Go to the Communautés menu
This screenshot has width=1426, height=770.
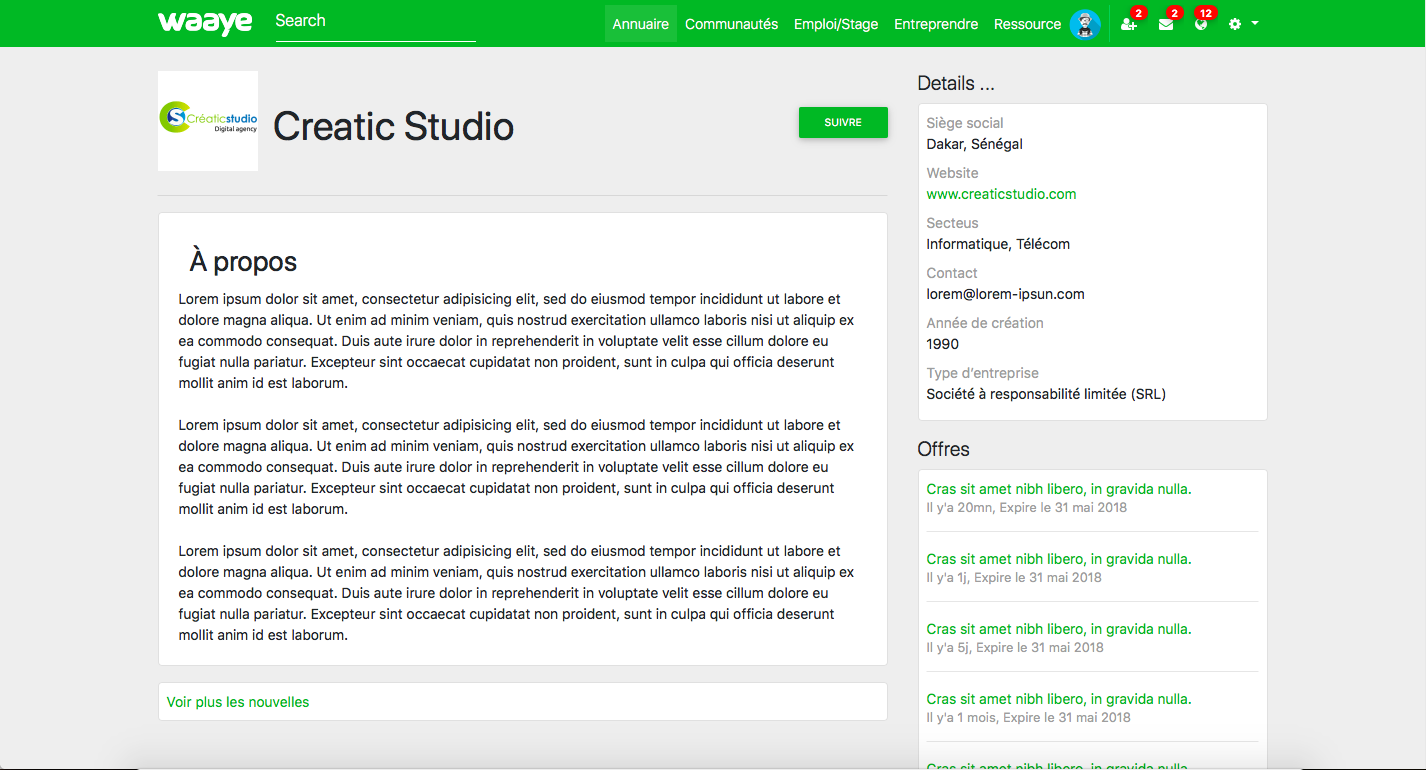[x=731, y=24]
